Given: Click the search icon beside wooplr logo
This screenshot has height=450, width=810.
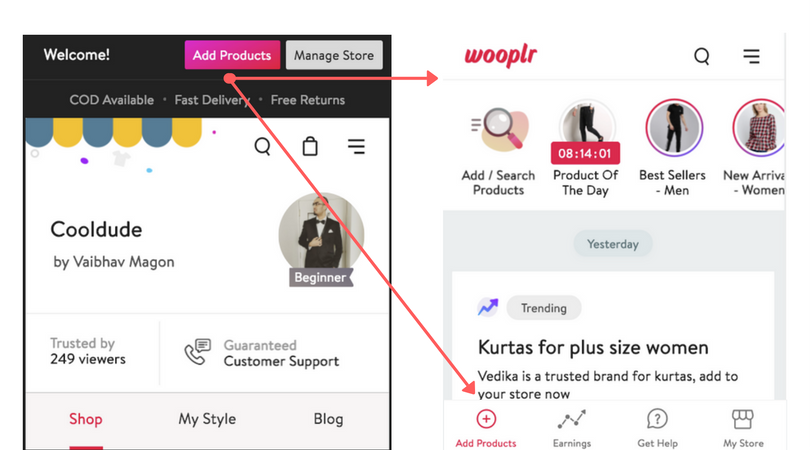Looking at the screenshot, I should click(702, 56).
